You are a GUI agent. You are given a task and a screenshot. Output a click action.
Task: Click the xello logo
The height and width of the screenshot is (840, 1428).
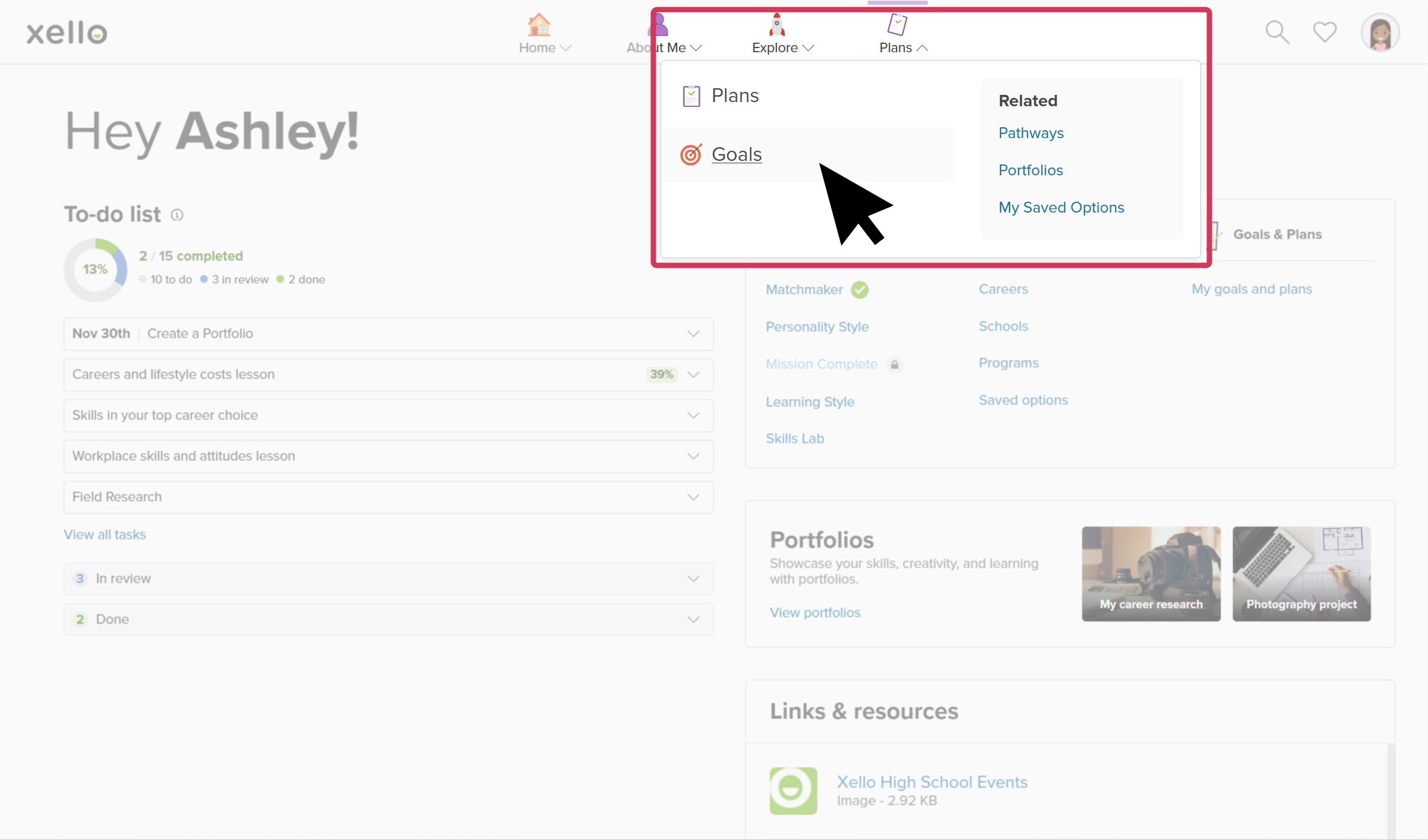coord(67,33)
